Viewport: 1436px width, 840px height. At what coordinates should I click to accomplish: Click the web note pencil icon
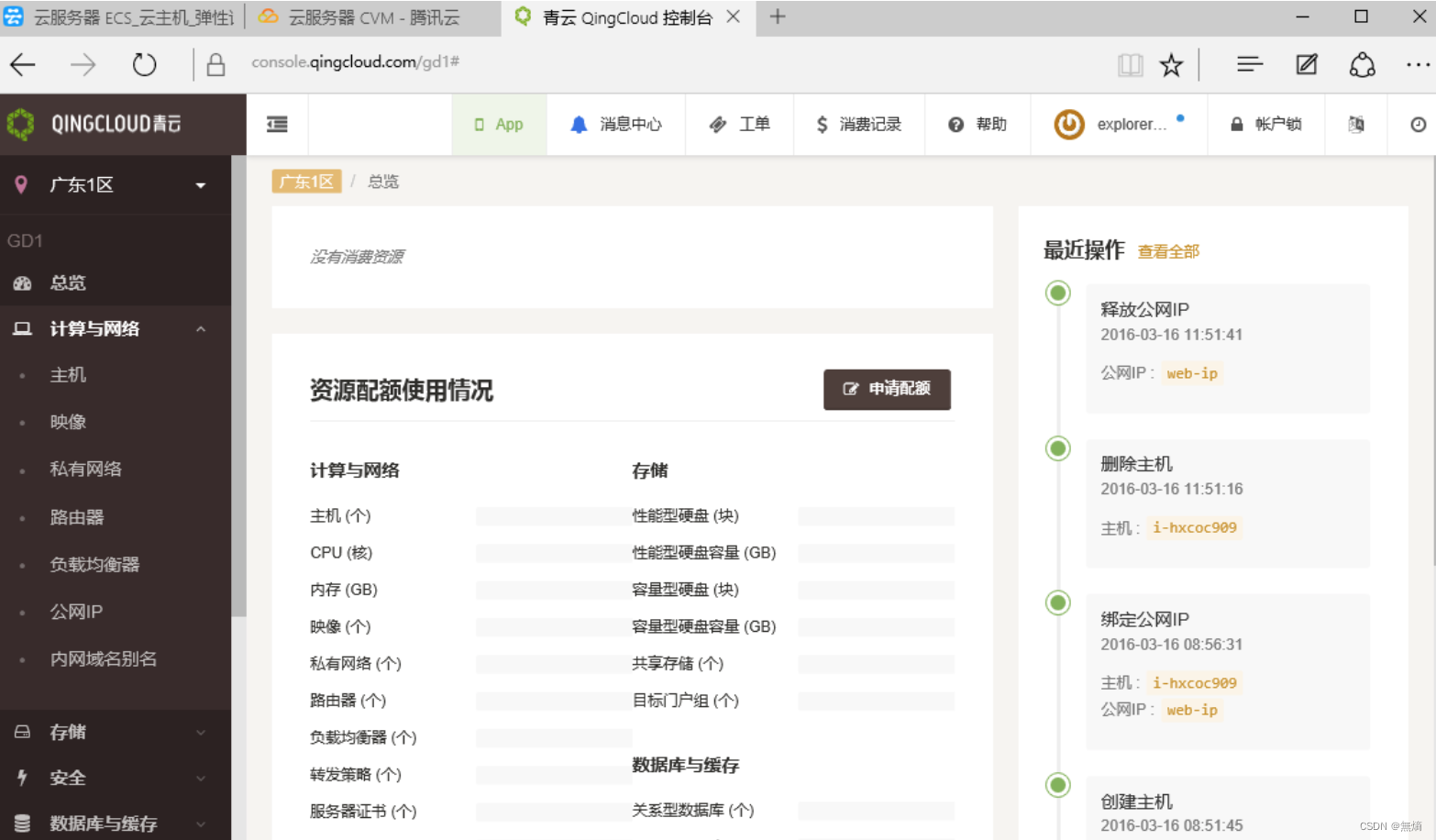[x=1307, y=64]
